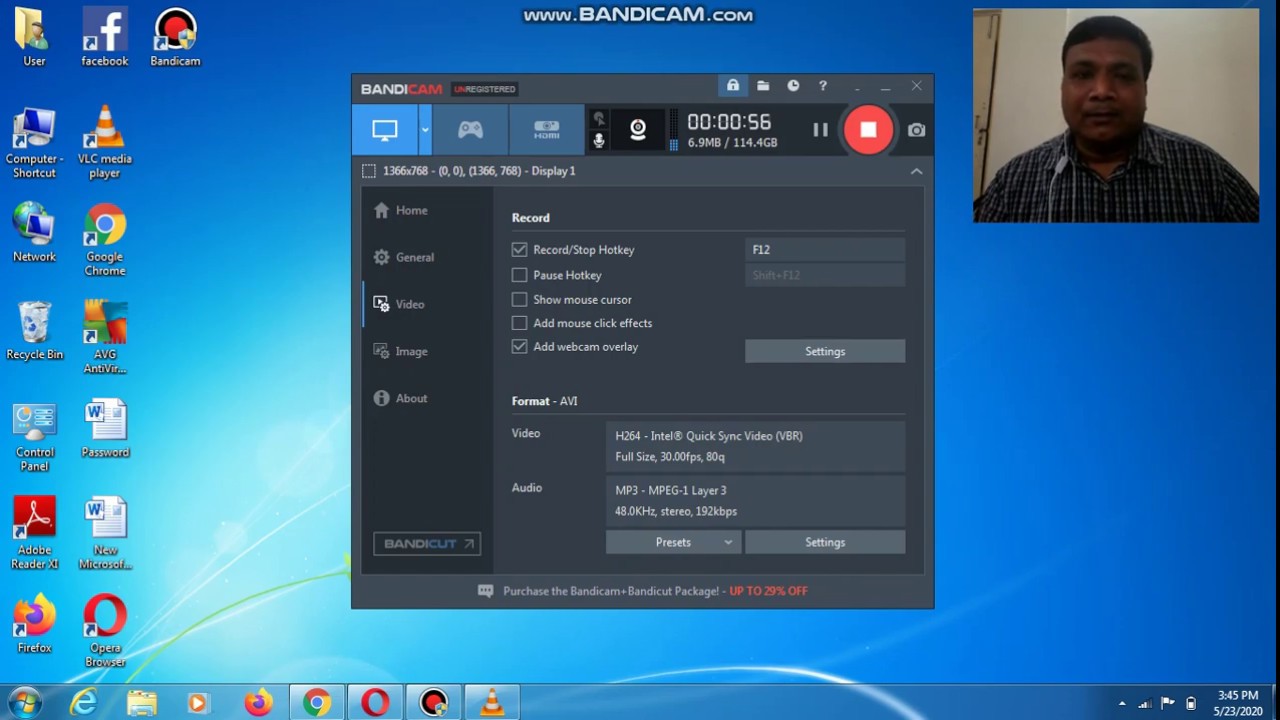Launch Internet Explorer from taskbar

pyautogui.click(x=83, y=704)
